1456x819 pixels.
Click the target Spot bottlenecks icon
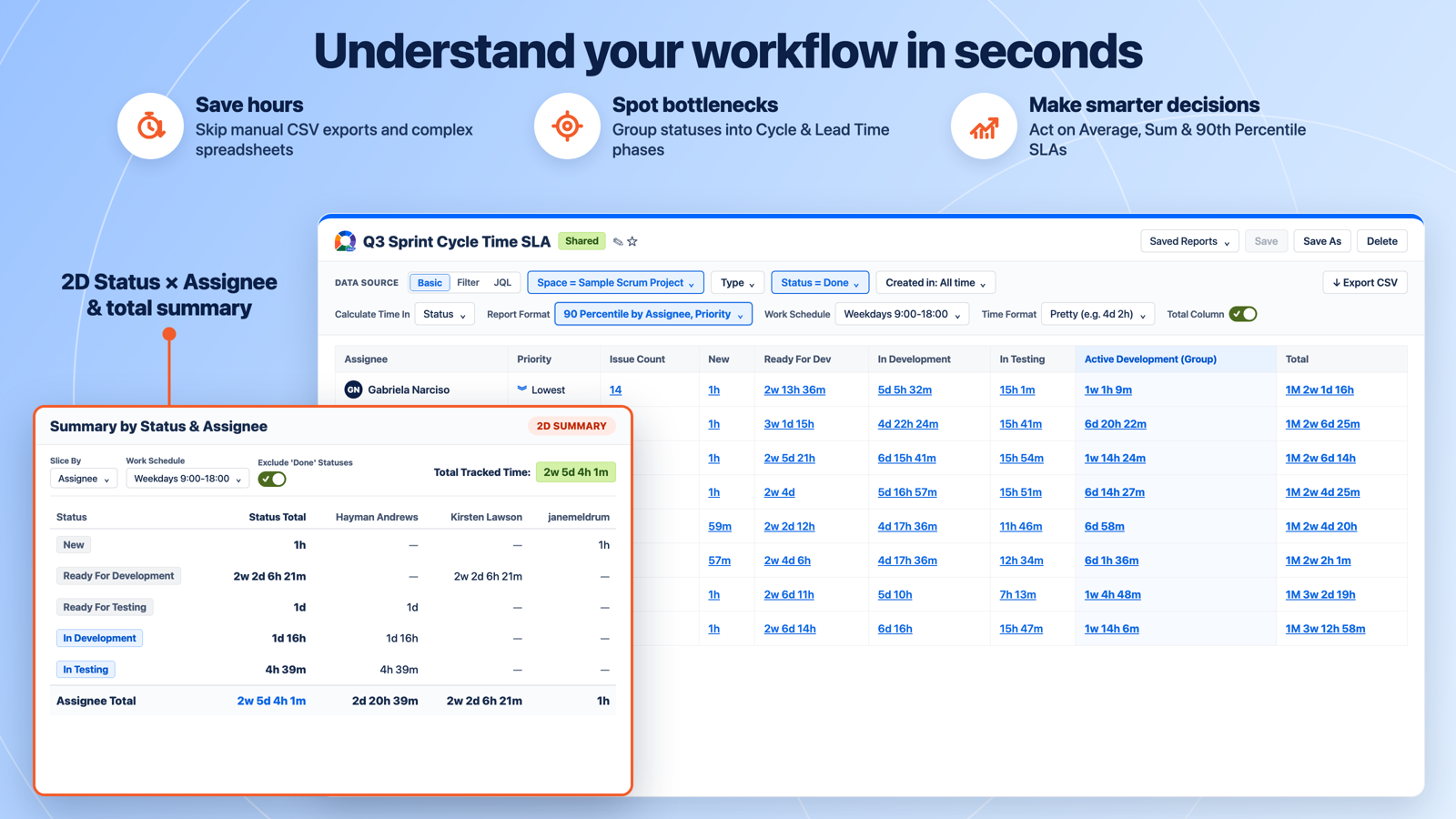[x=567, y=126]
